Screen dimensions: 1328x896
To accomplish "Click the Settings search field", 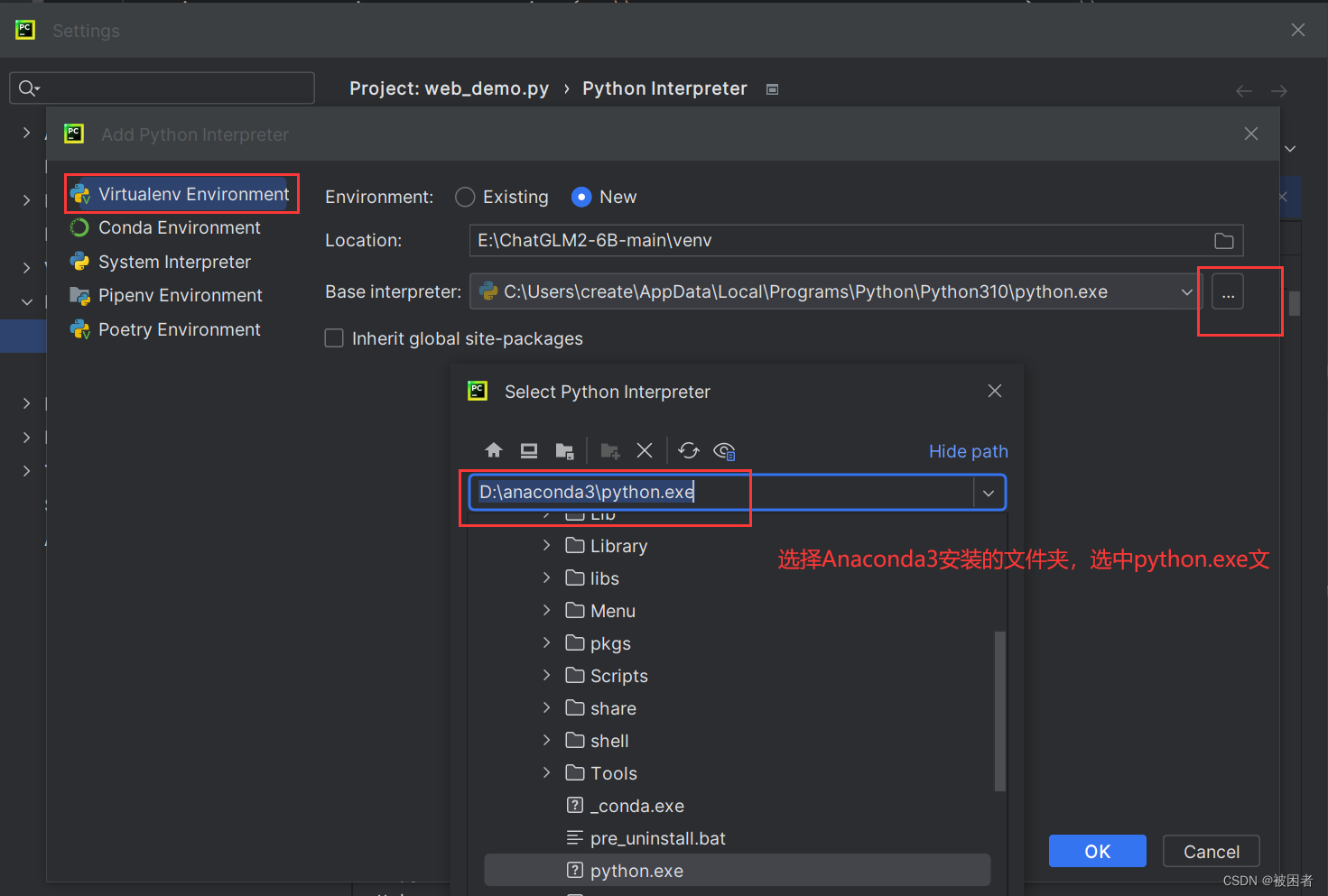I will [163, 88].
